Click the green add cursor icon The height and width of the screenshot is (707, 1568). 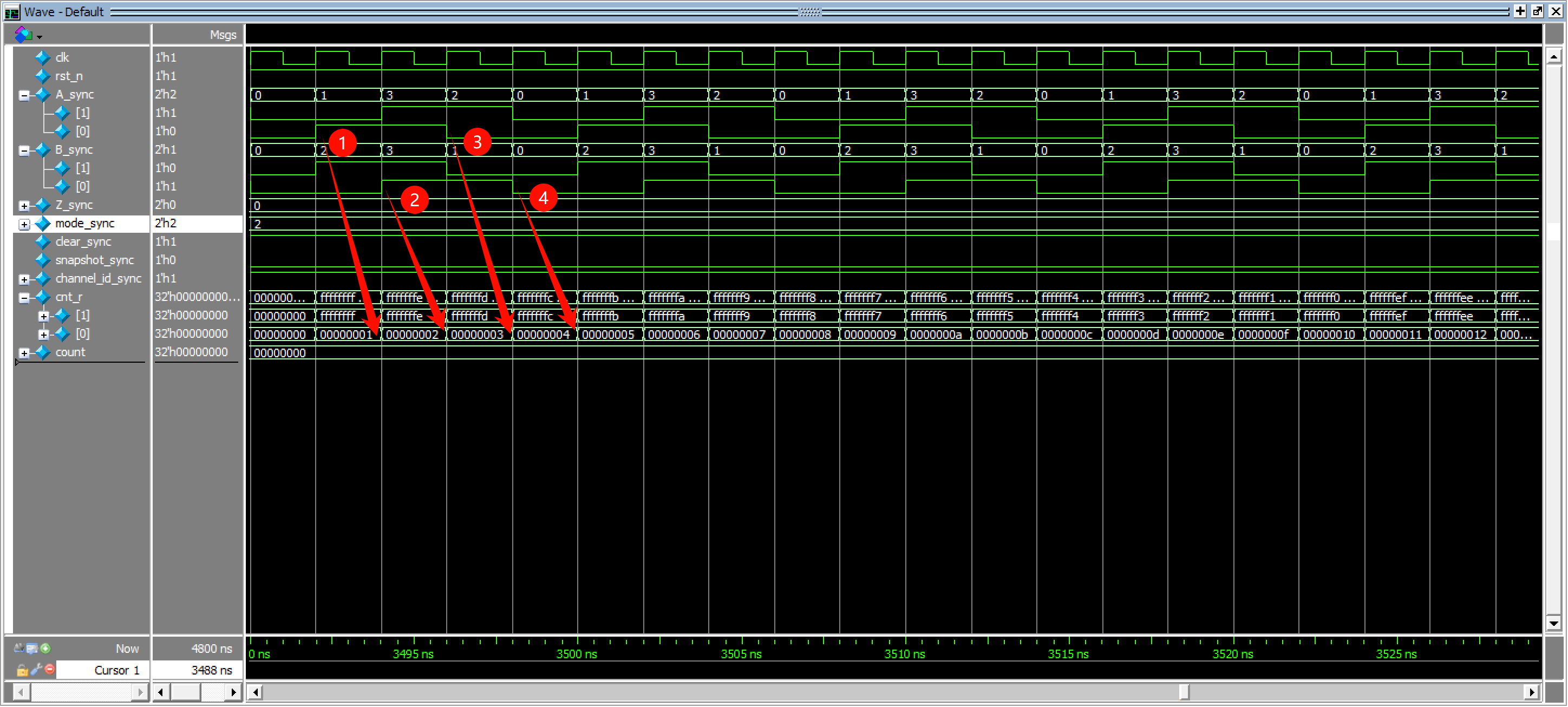point(45,649)
